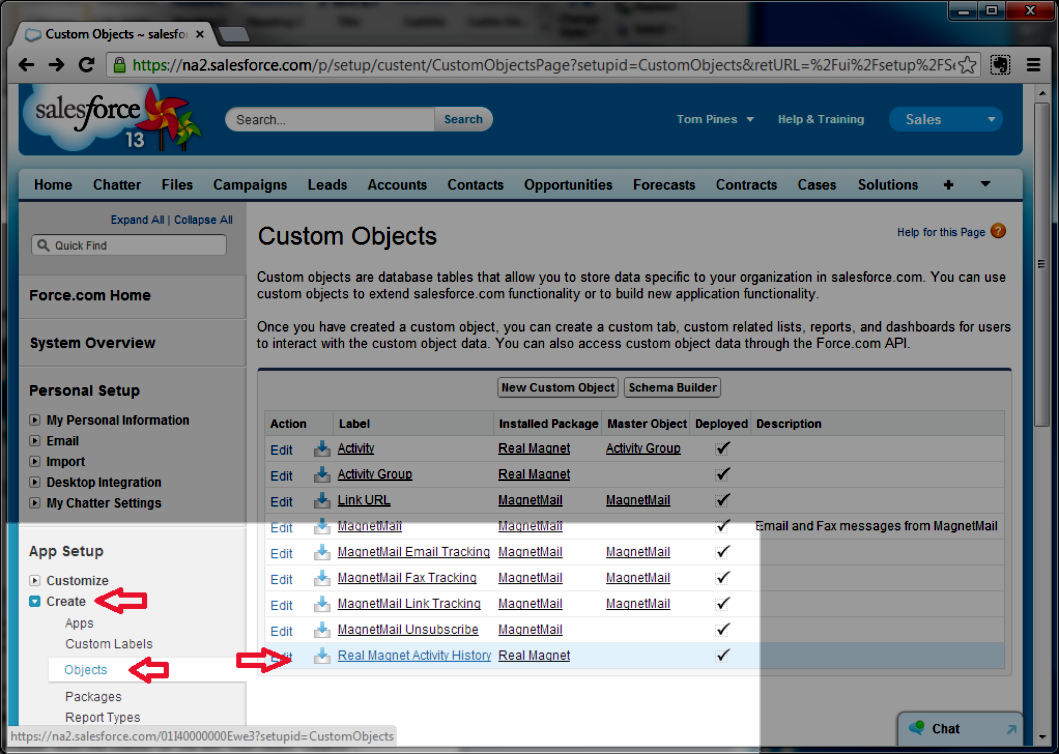Open the Real Magnet Activity History object
1059x754 pixels.
pyautogui.click(x=414, y=655)
